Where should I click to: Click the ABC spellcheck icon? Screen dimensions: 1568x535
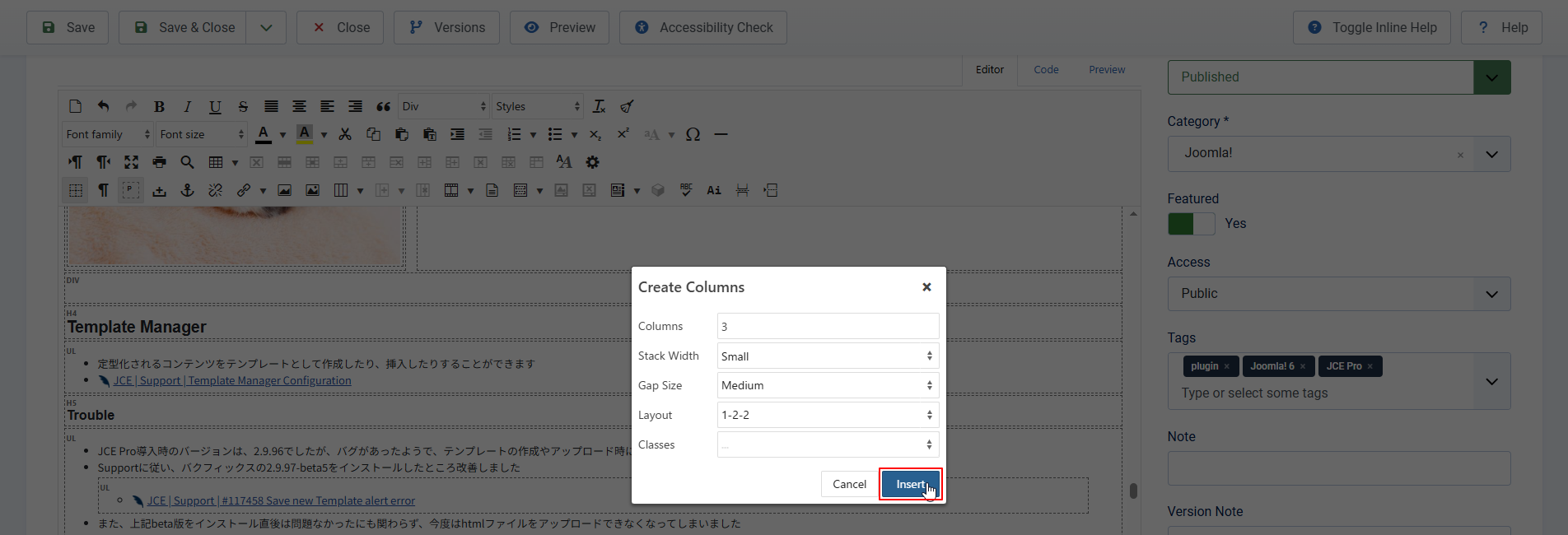pos(686,190)
